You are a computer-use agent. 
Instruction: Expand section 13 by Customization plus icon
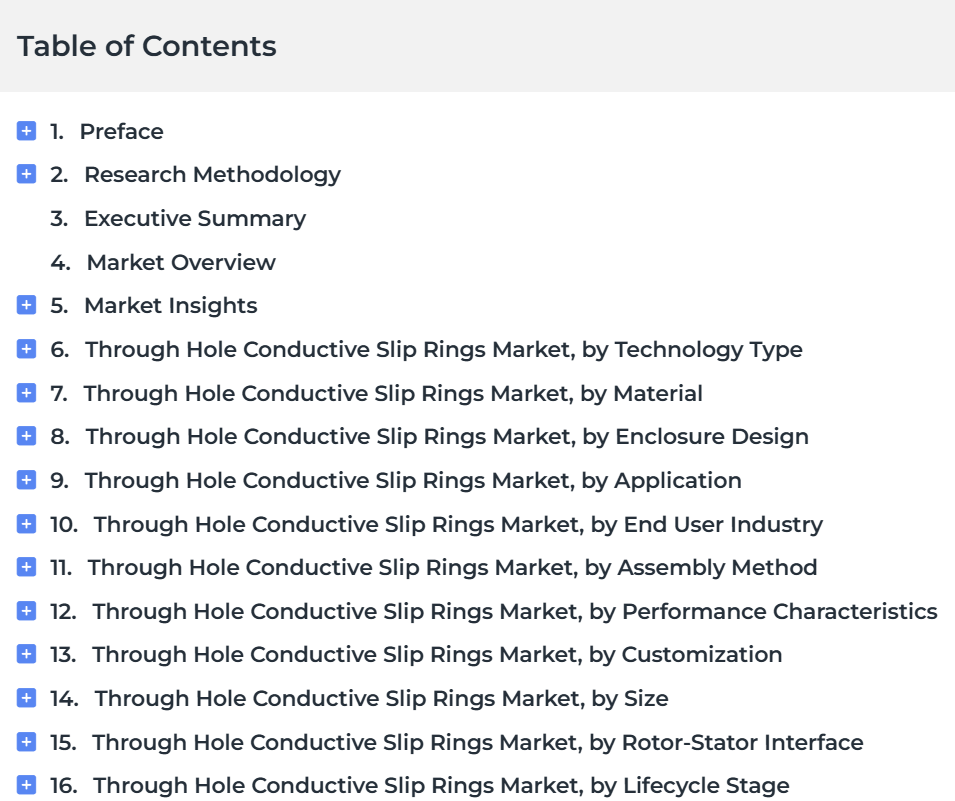point(26,654)
